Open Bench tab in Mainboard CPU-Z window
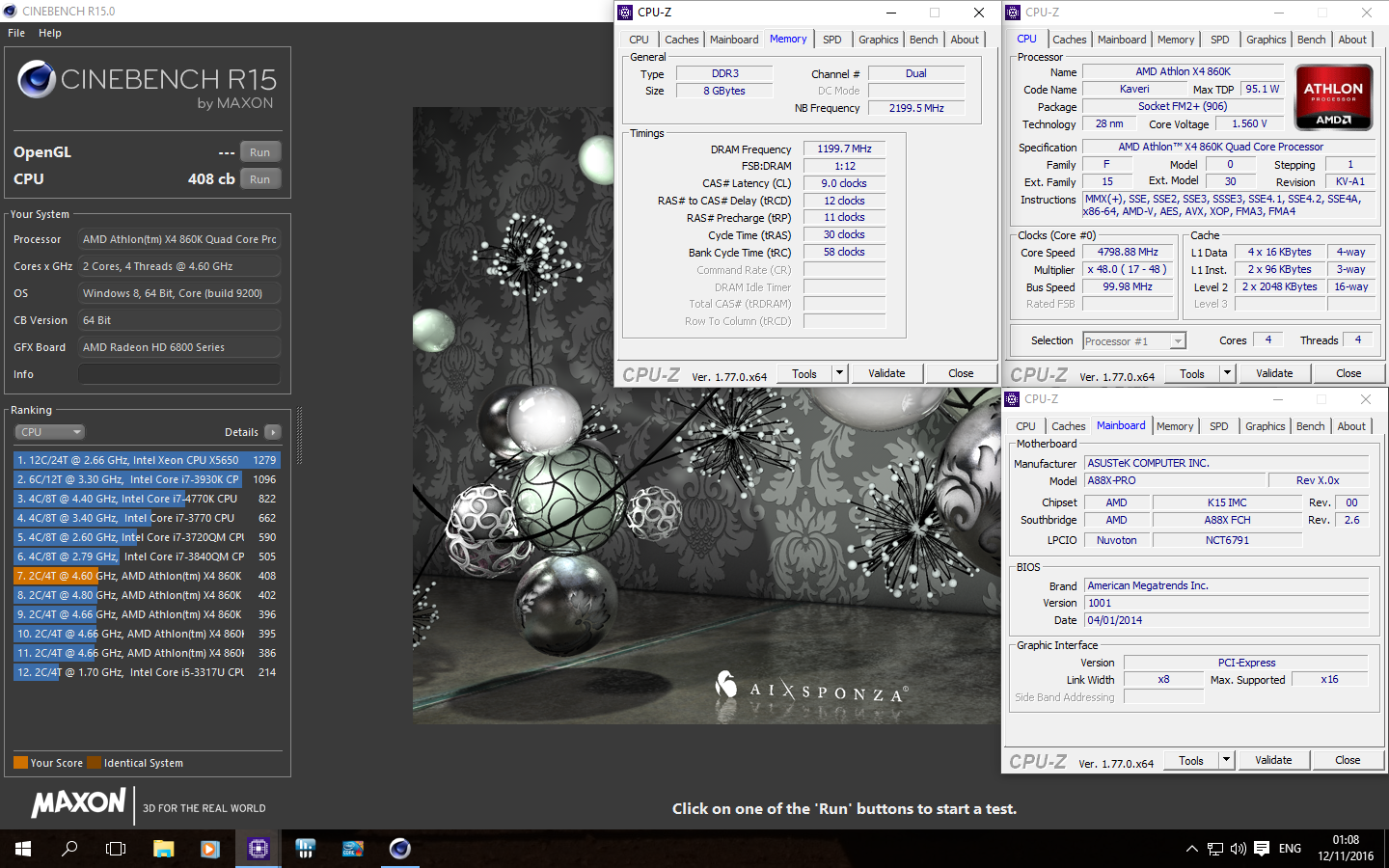 point(1311,426)
